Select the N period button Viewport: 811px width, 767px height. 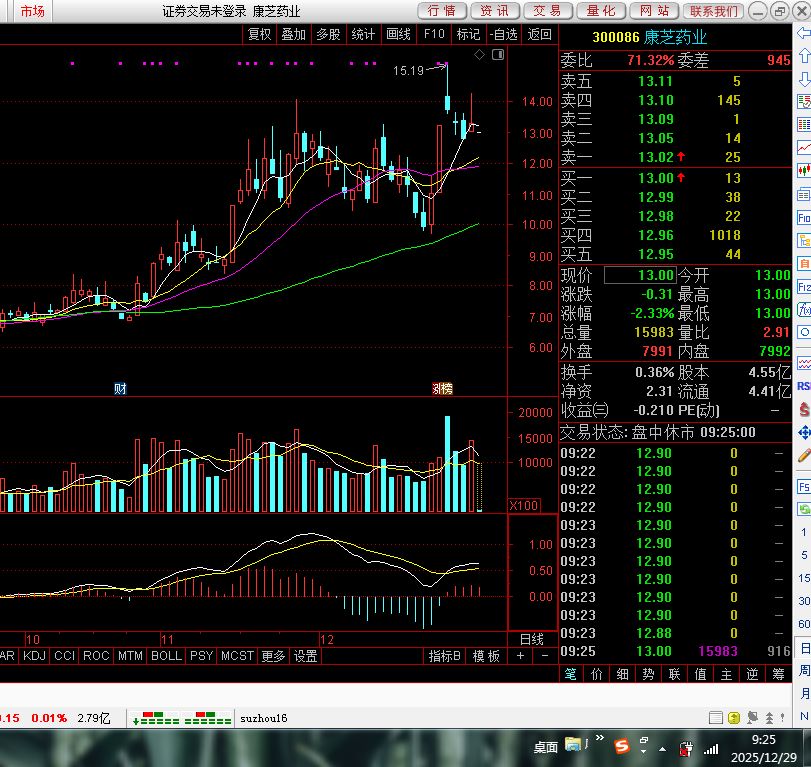click(805, 716)
